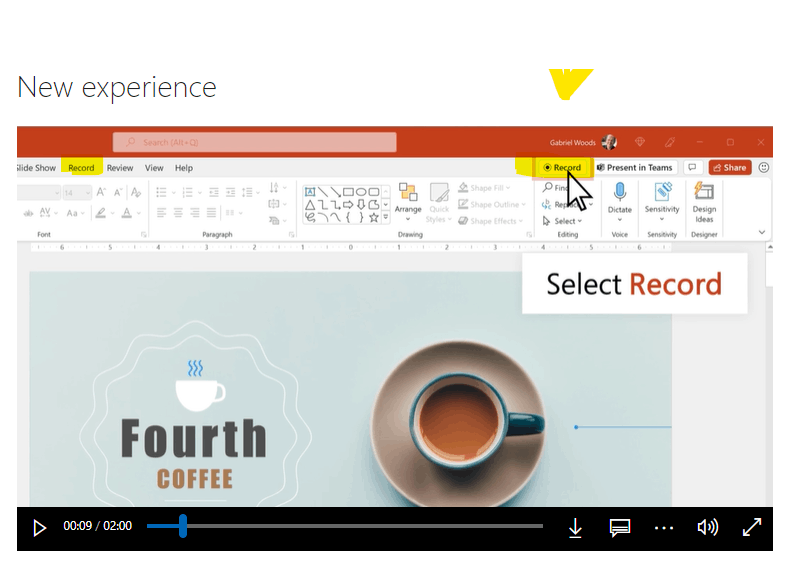789x576 pixels.
Task: Apply font color
Action: [127, 213]
